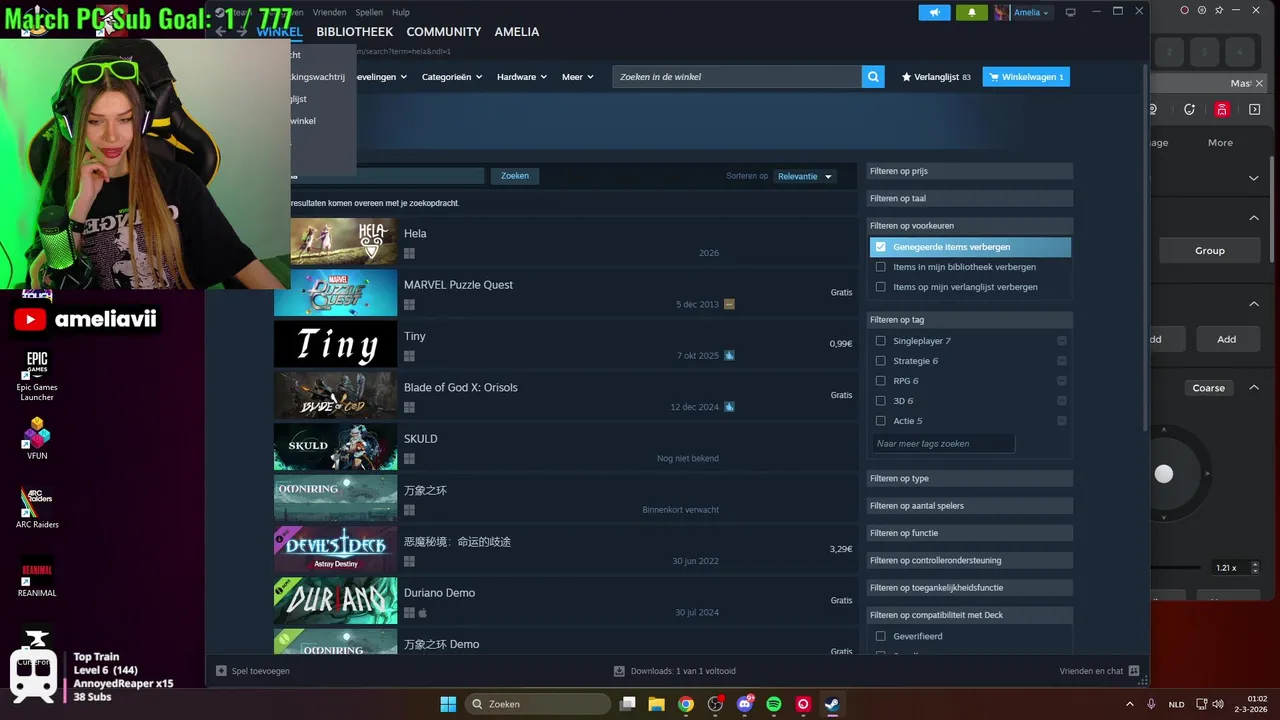The image size is (1280, 720).
Task: Open the Epic Games Launcher desktop icon
Action: click(37, 375)
